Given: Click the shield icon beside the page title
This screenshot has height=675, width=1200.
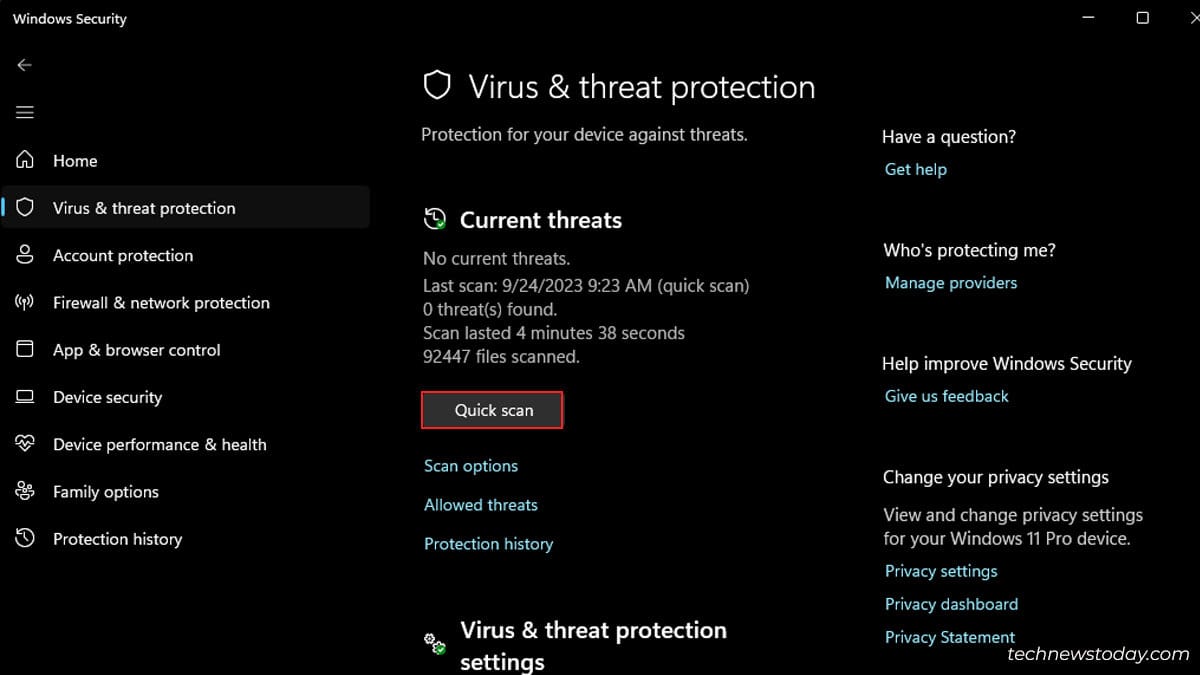Looking at the screenshot, I should click(437, 86).
